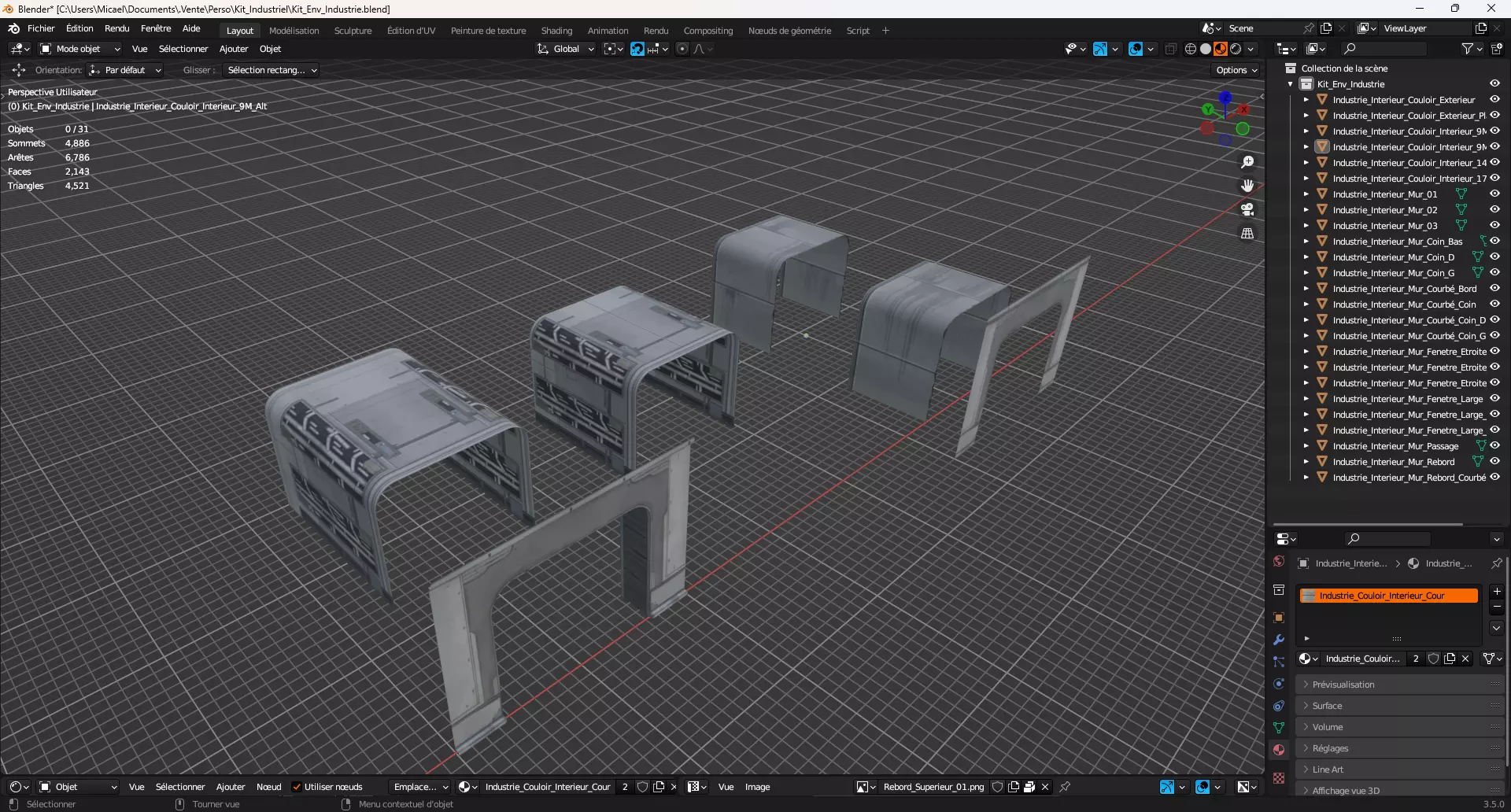Click the Blender logo menu icon
Screen dimensions: 1511x812
coord(13,28)
